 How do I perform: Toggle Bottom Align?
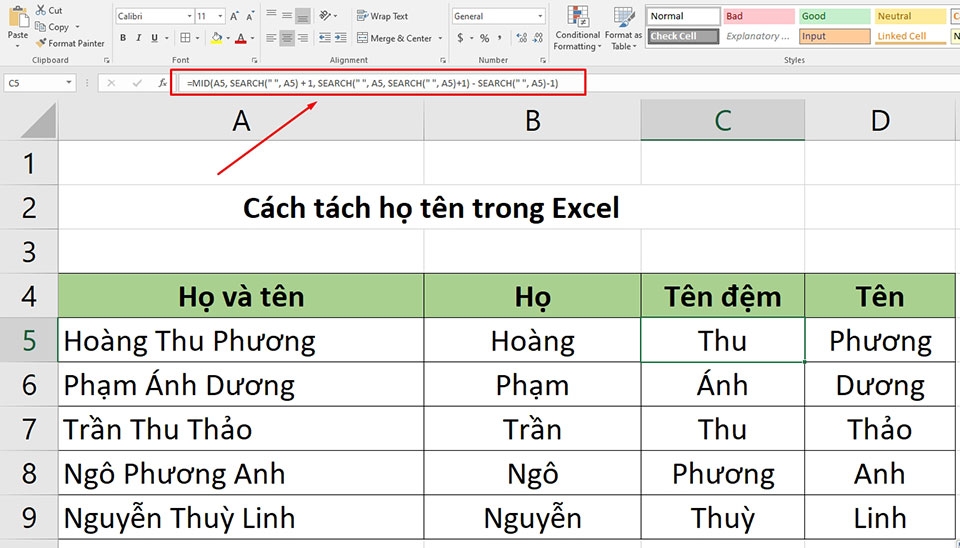click(302, 16)
